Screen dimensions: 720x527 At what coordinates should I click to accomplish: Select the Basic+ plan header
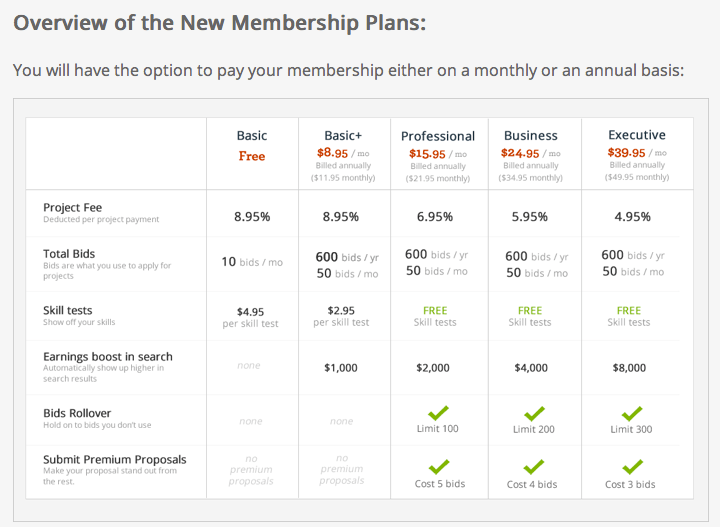342,136
